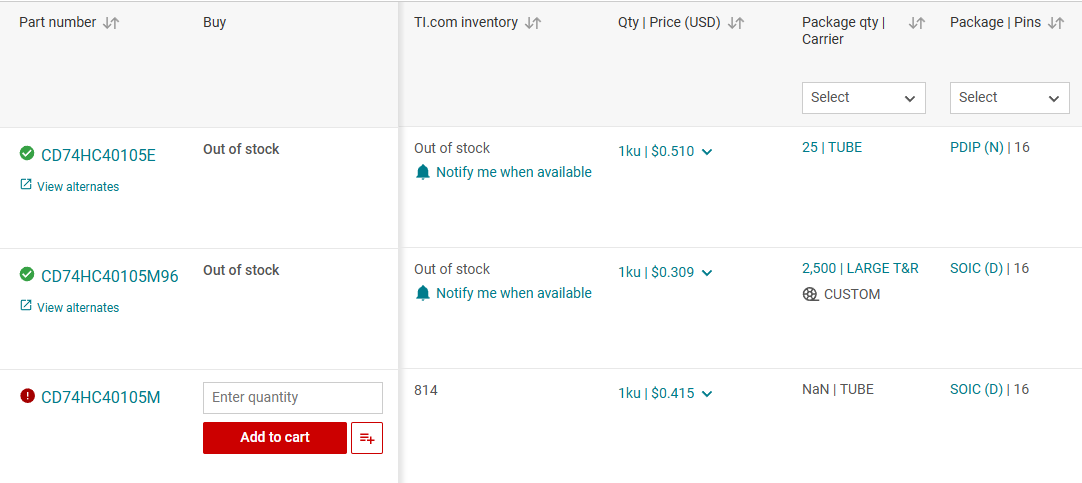This screenshot has width=1082, height=483.
Task: Sort by Package | Pins arrows icon
Action: [1056, 23]
